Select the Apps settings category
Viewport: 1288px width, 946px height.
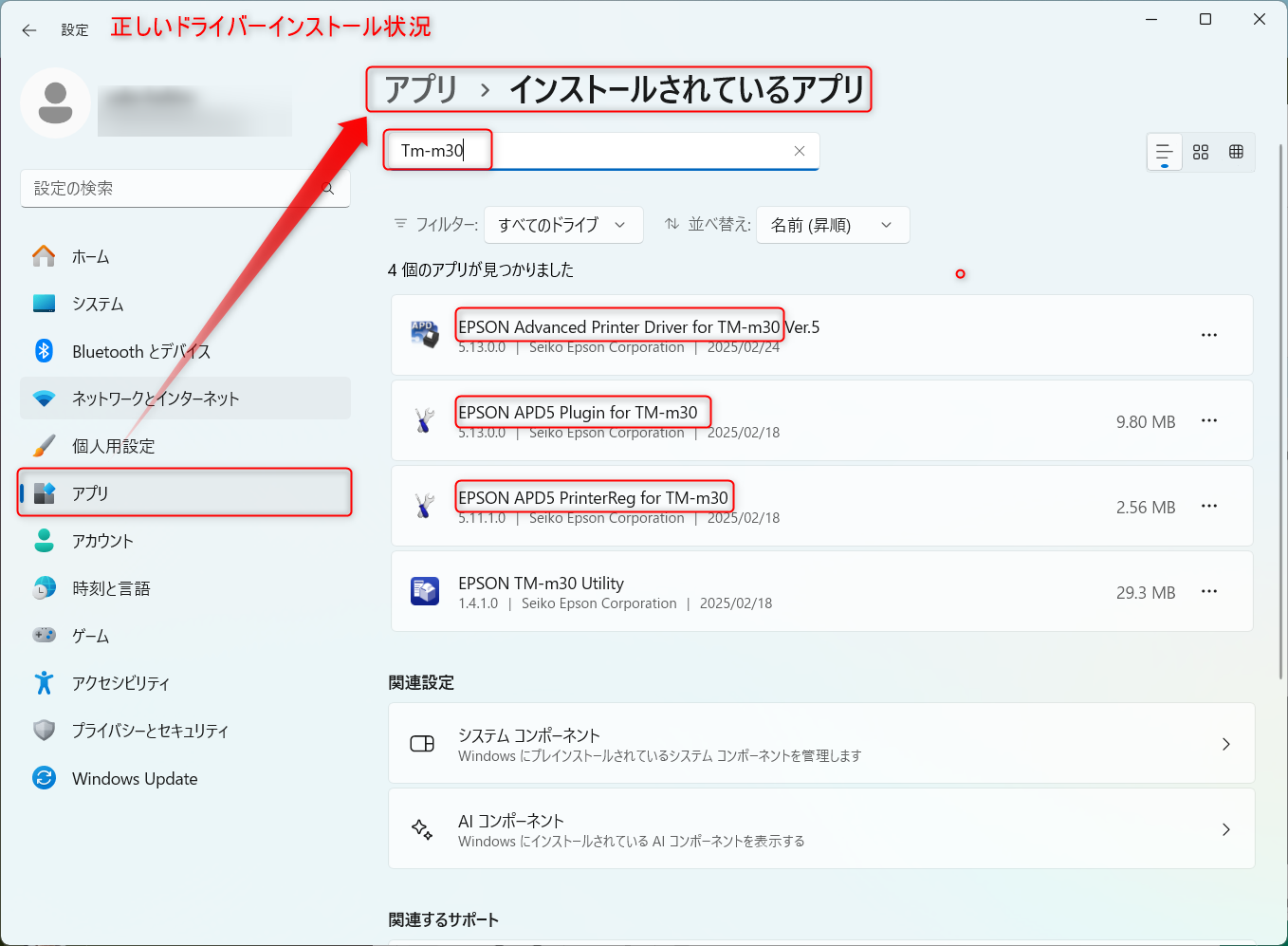[x=185, y=493]
